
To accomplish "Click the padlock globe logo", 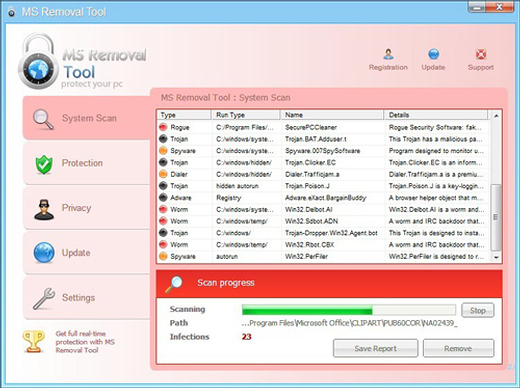I will click(x=38, y=61).
